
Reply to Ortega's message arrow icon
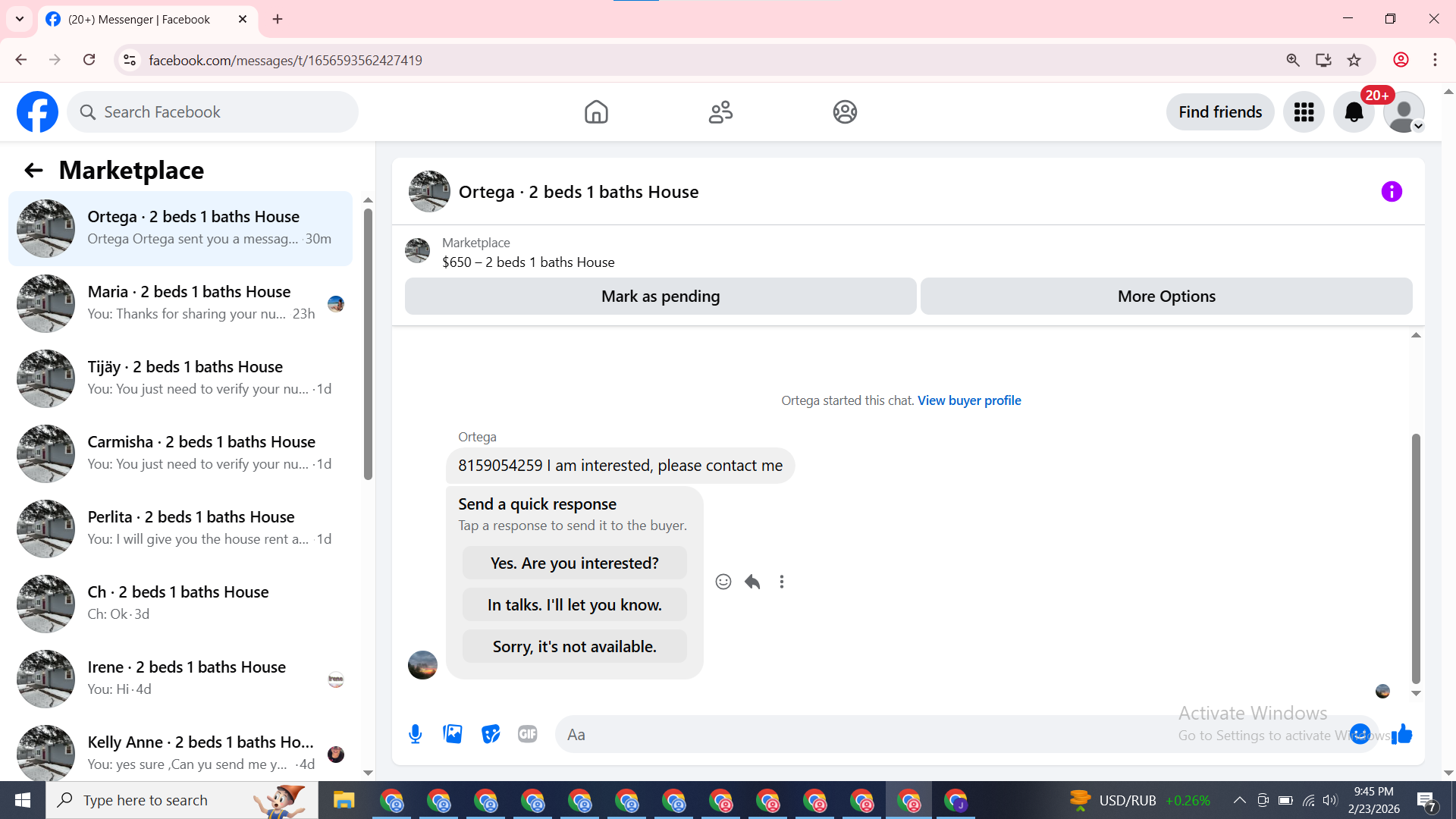point(752,582)
